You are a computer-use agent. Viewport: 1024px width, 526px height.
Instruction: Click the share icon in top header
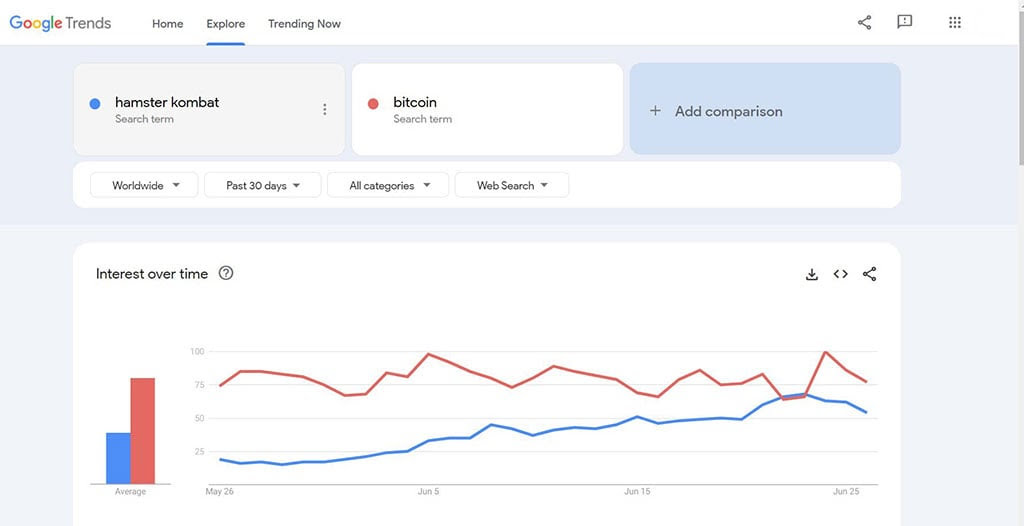(x=864, y=23)
